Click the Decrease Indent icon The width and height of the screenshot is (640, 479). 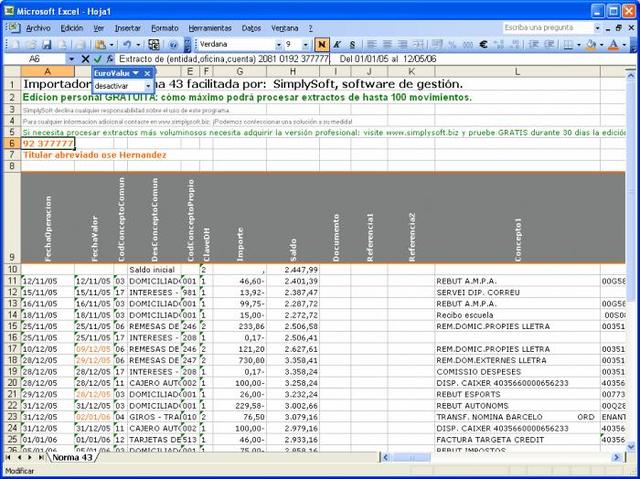point(534,44)
